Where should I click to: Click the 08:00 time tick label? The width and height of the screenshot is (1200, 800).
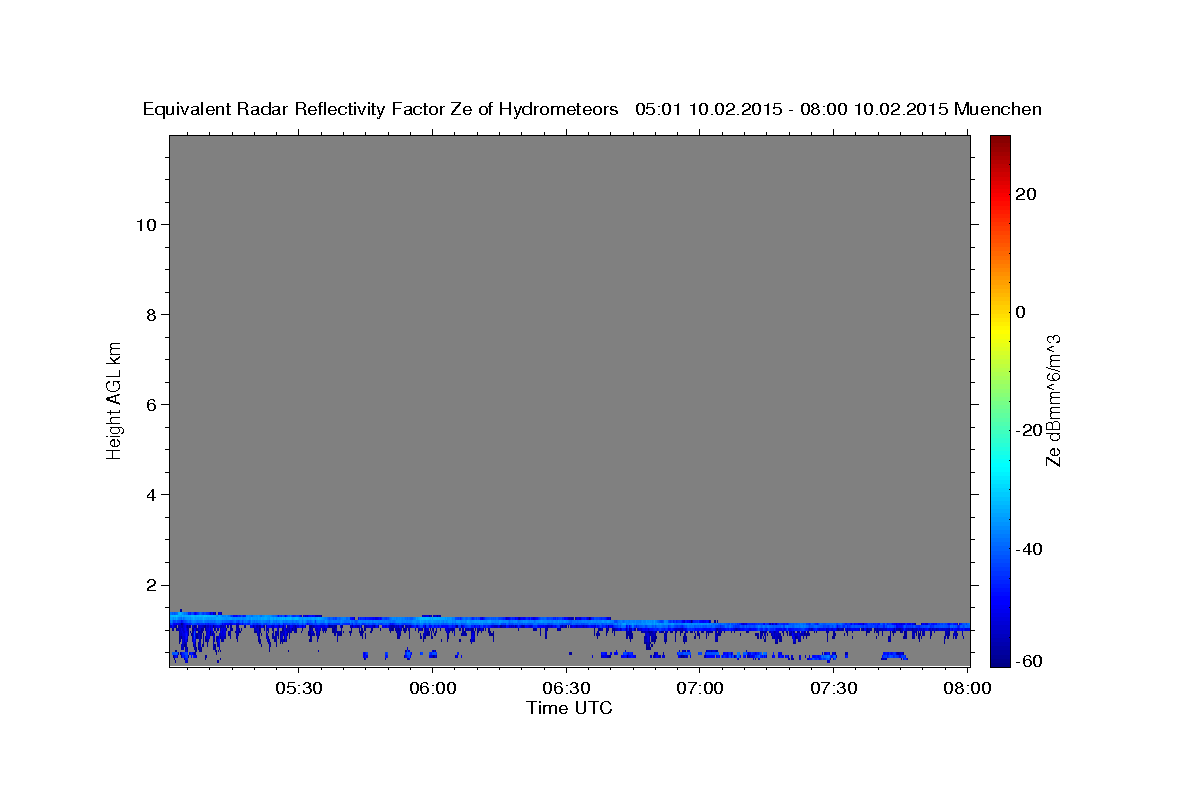[967, 688]
